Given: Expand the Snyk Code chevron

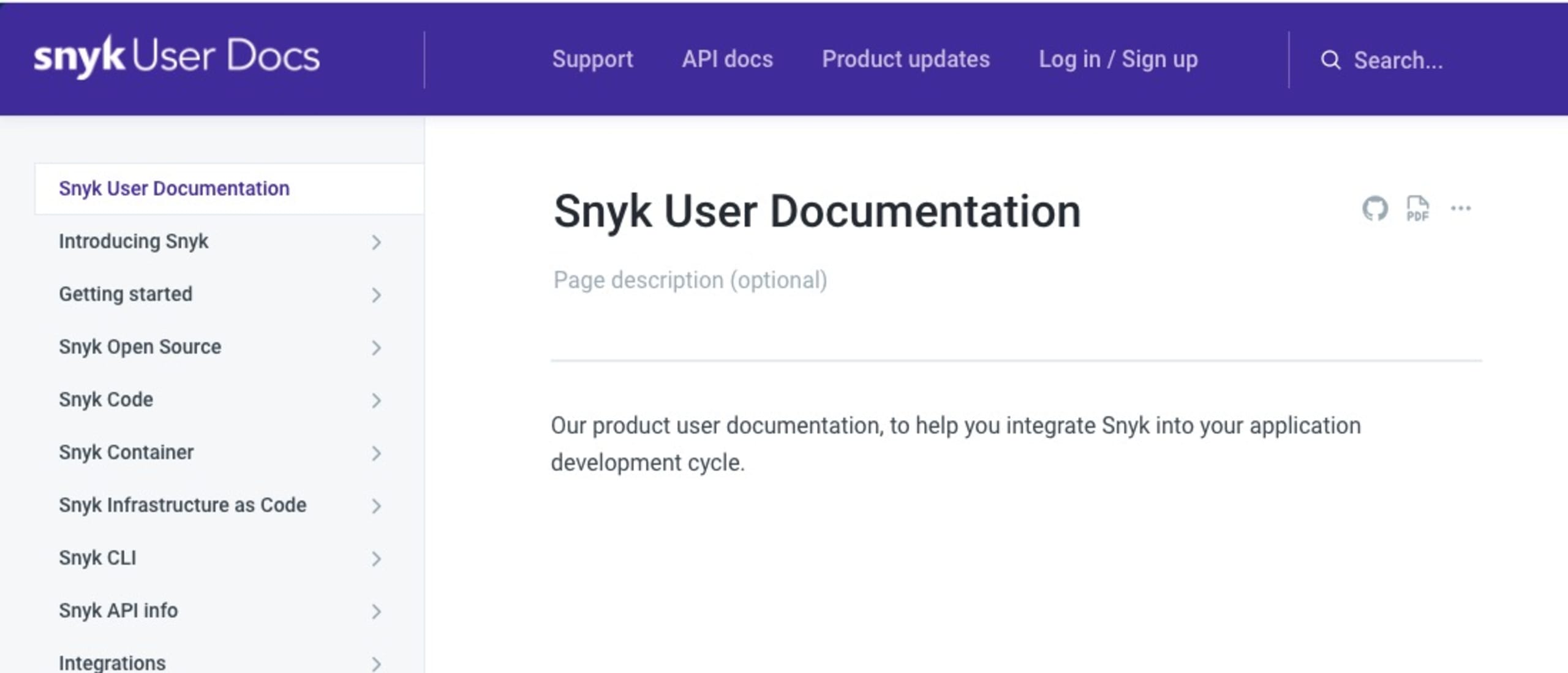Looking at the screenshot, I should (376, 400).
